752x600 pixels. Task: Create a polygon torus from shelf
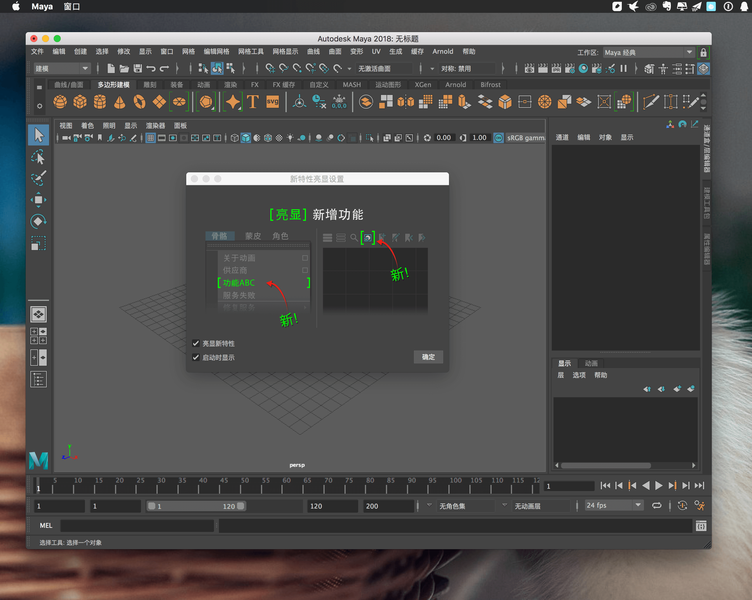140,102
